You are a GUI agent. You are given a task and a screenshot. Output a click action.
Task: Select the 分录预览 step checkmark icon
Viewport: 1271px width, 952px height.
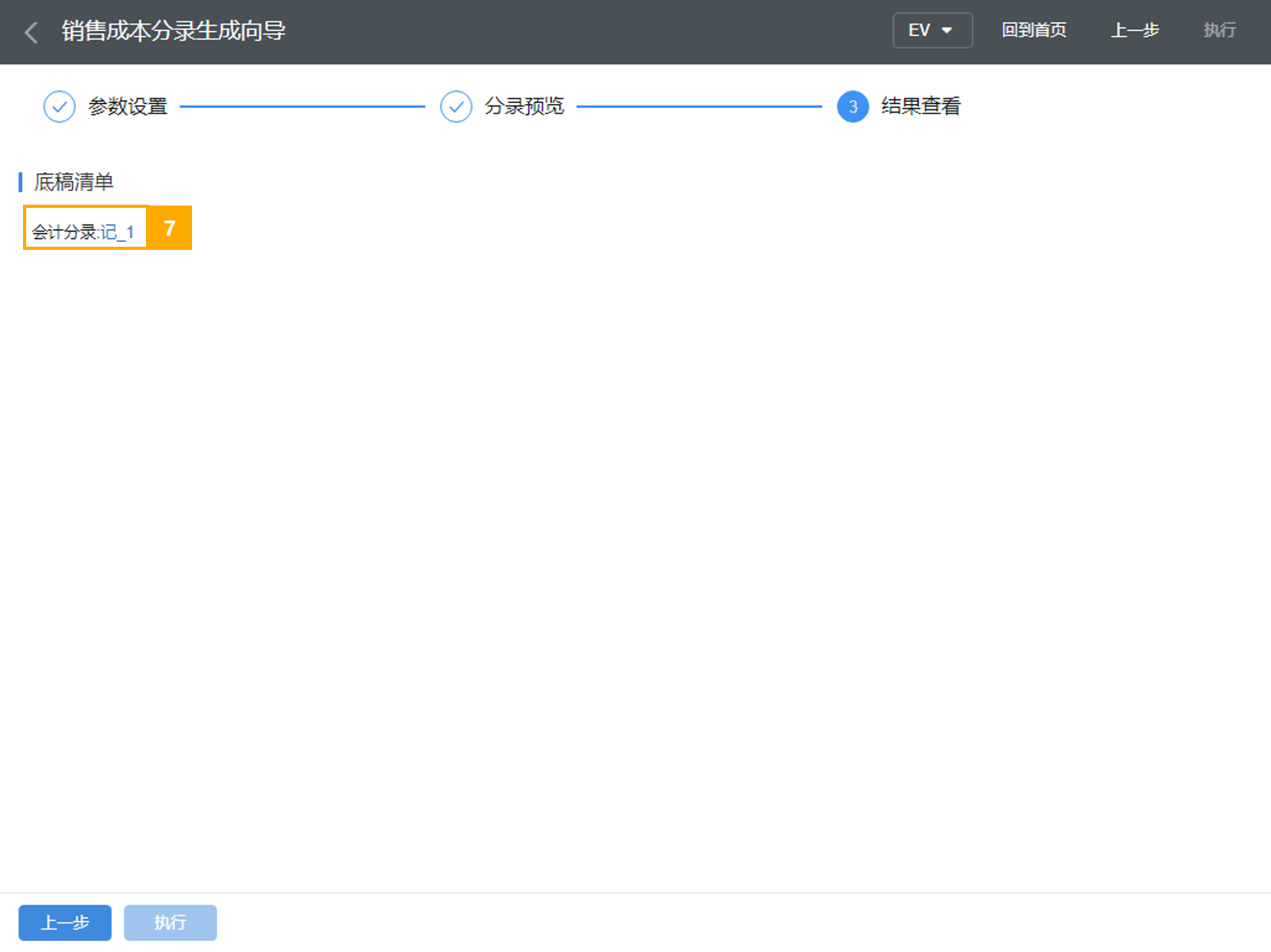[x=456, y=106]
